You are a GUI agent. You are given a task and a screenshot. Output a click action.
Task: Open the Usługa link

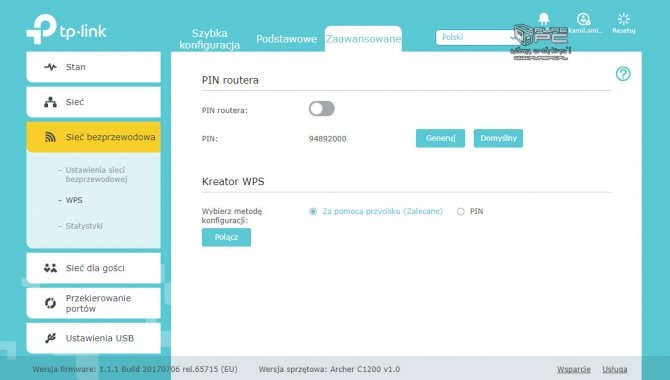(615, 369)
